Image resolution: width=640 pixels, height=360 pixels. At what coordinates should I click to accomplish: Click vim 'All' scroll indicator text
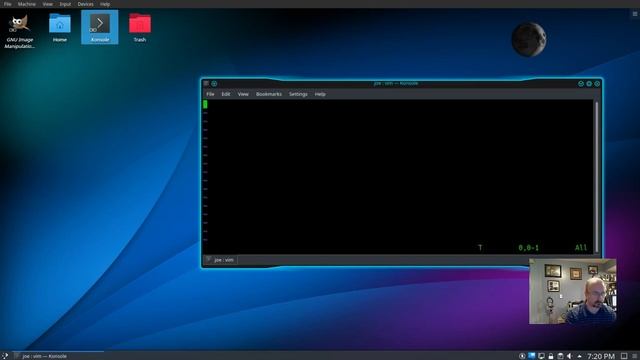click(x=581, y=248)
